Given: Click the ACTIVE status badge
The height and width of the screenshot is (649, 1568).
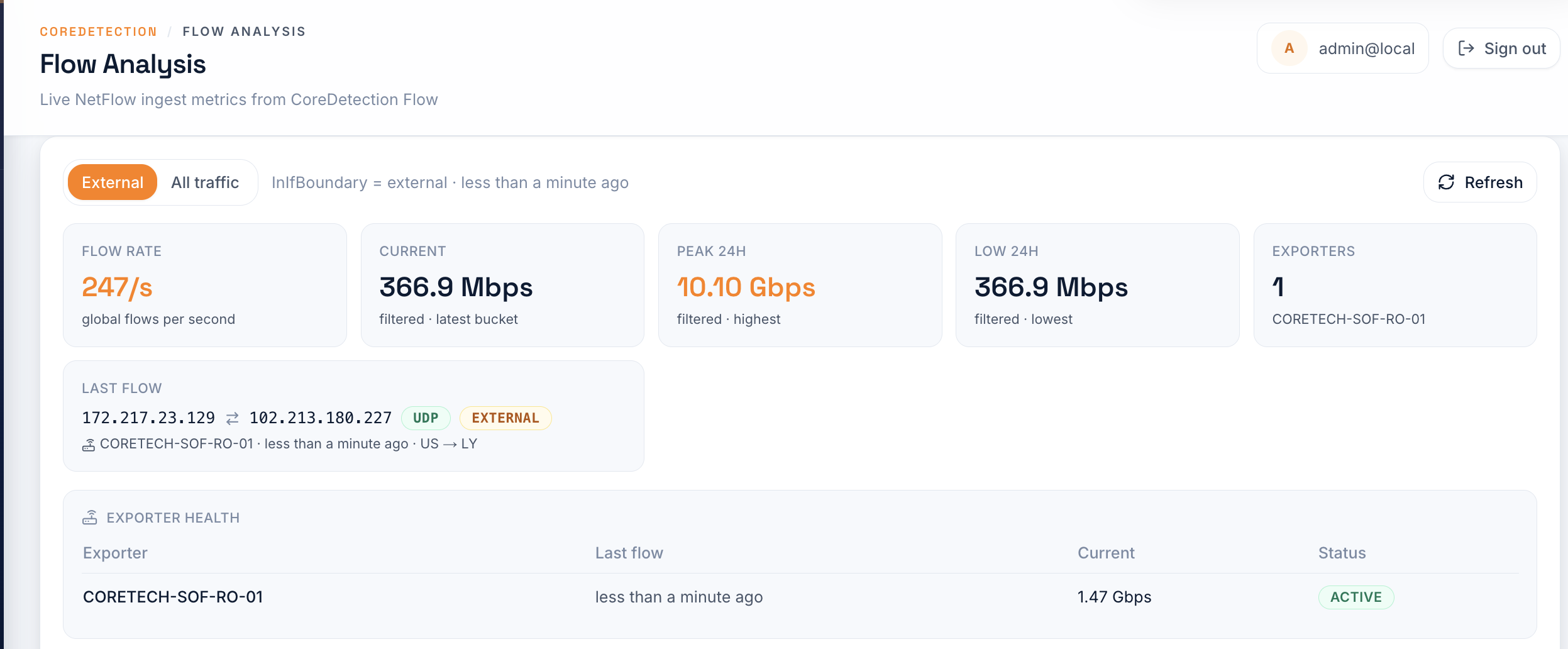Looking at the screenshot, I should tap(1356, 597).
